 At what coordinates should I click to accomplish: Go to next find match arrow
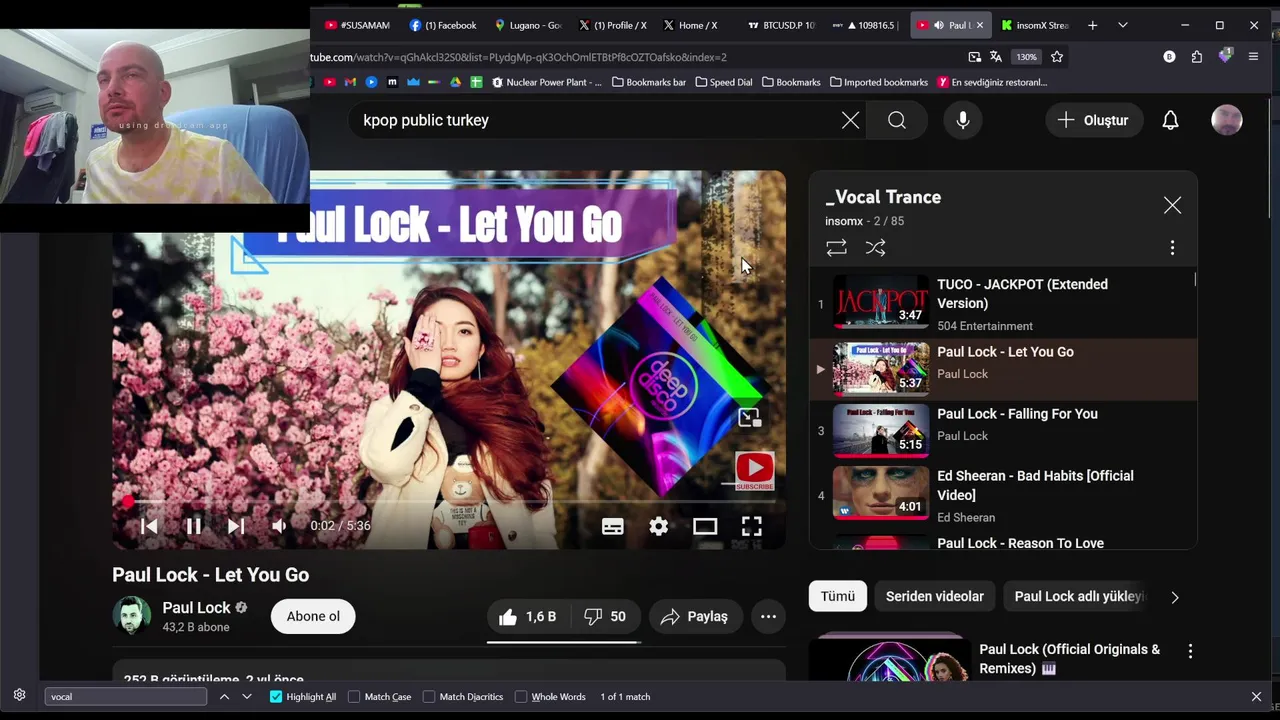click(247, 696)
